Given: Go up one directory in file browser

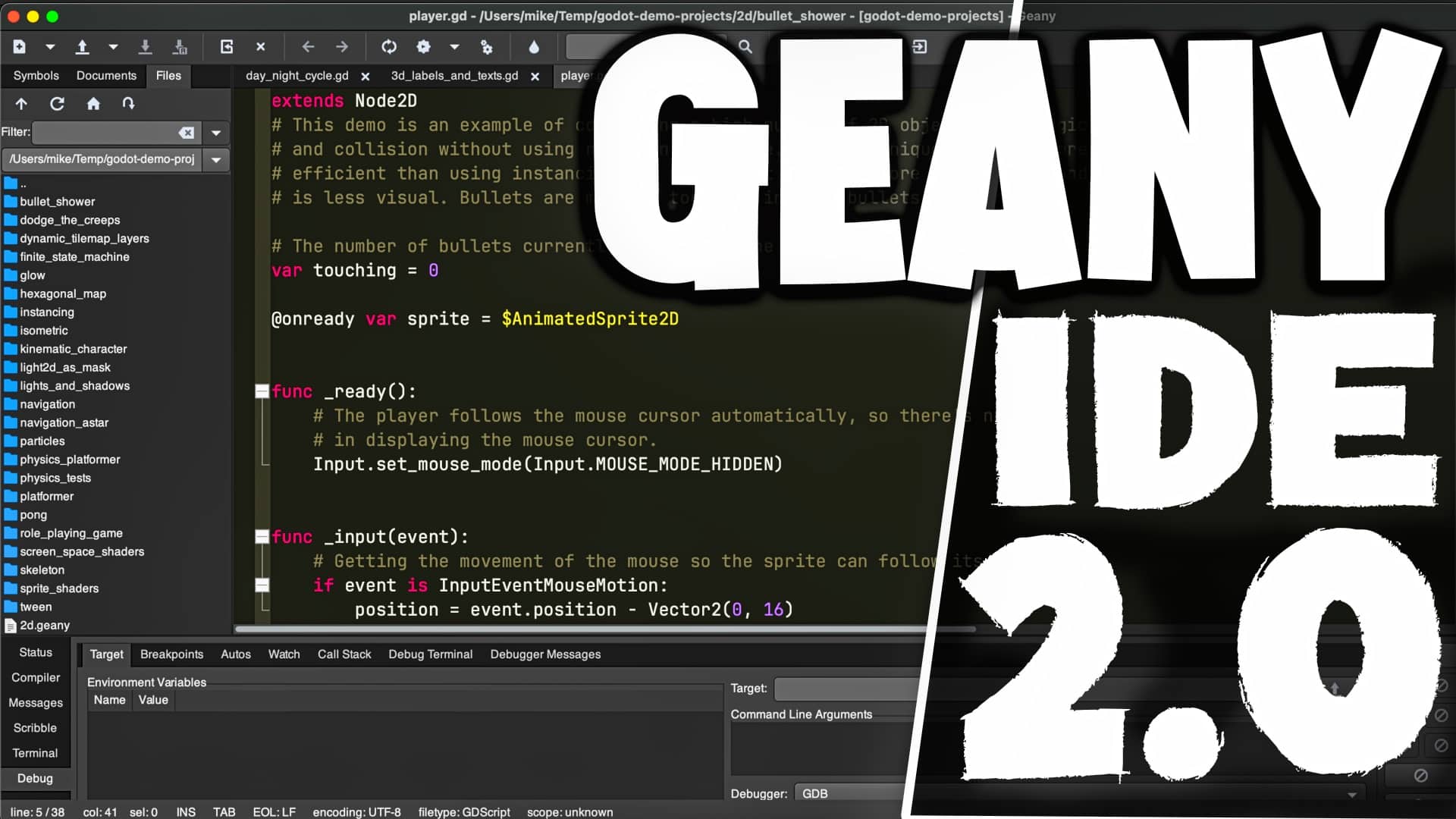Looking at the screenshot, I should (21, 104).
